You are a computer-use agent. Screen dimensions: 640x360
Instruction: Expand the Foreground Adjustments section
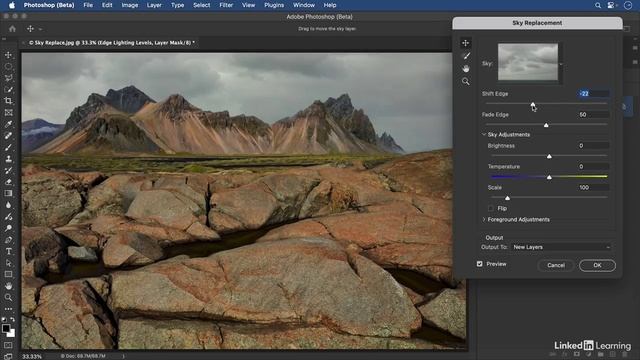point(484,220)
